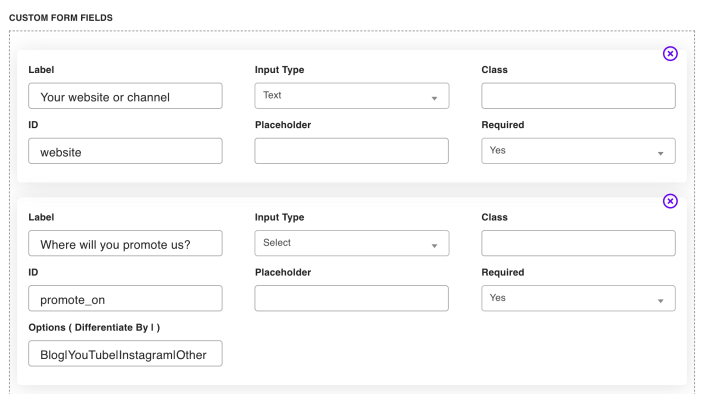Click 'Options ( Differentiate By | )' label
This screenshot has height=394, width=704.
94,328
